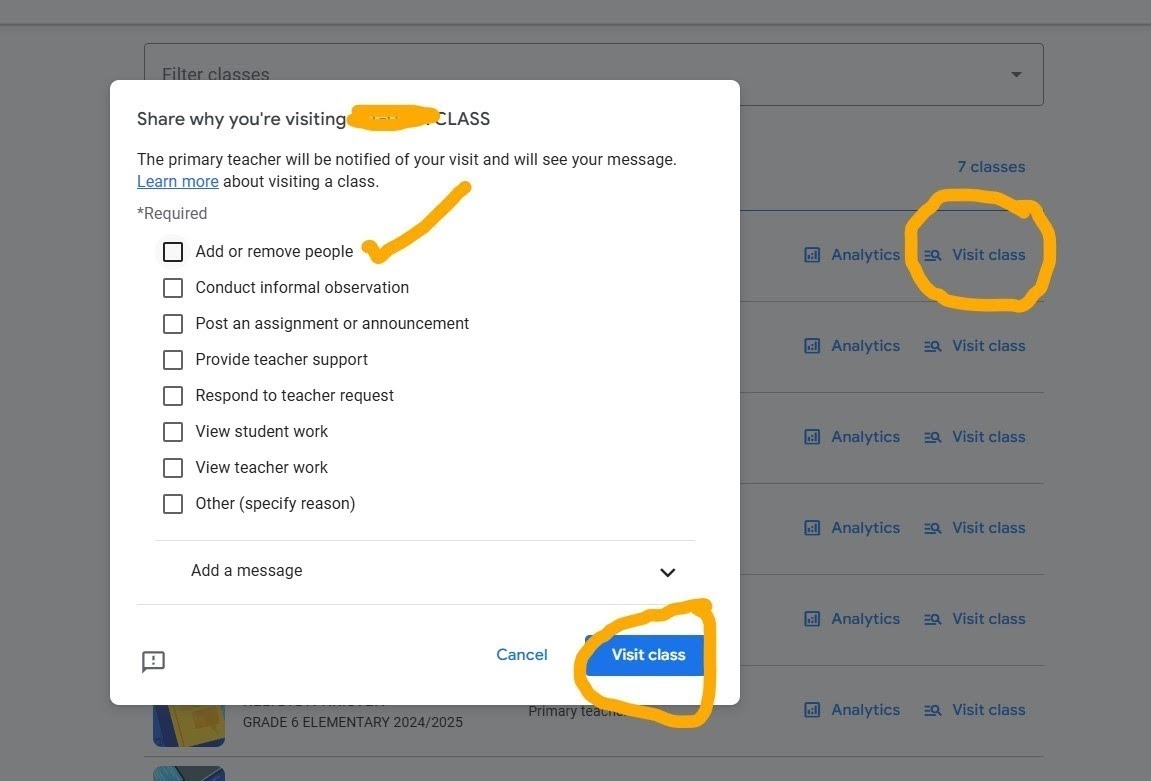The height and width of the screenshot is (781, 1151).
Task: Select Other (specify reason)
Action: (172, 503)
